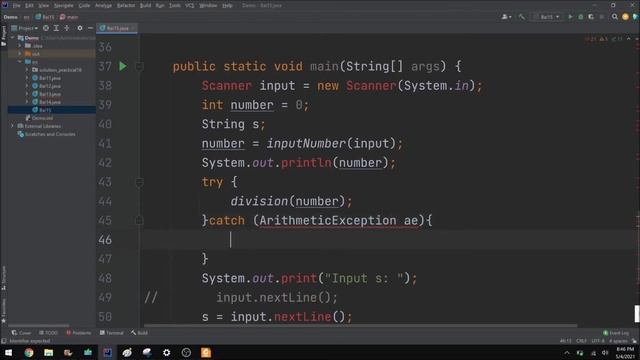Viewport: 640px width, 360px height.
Task: Click the editor horizontal scrollbar
Action: coord(360,326)
